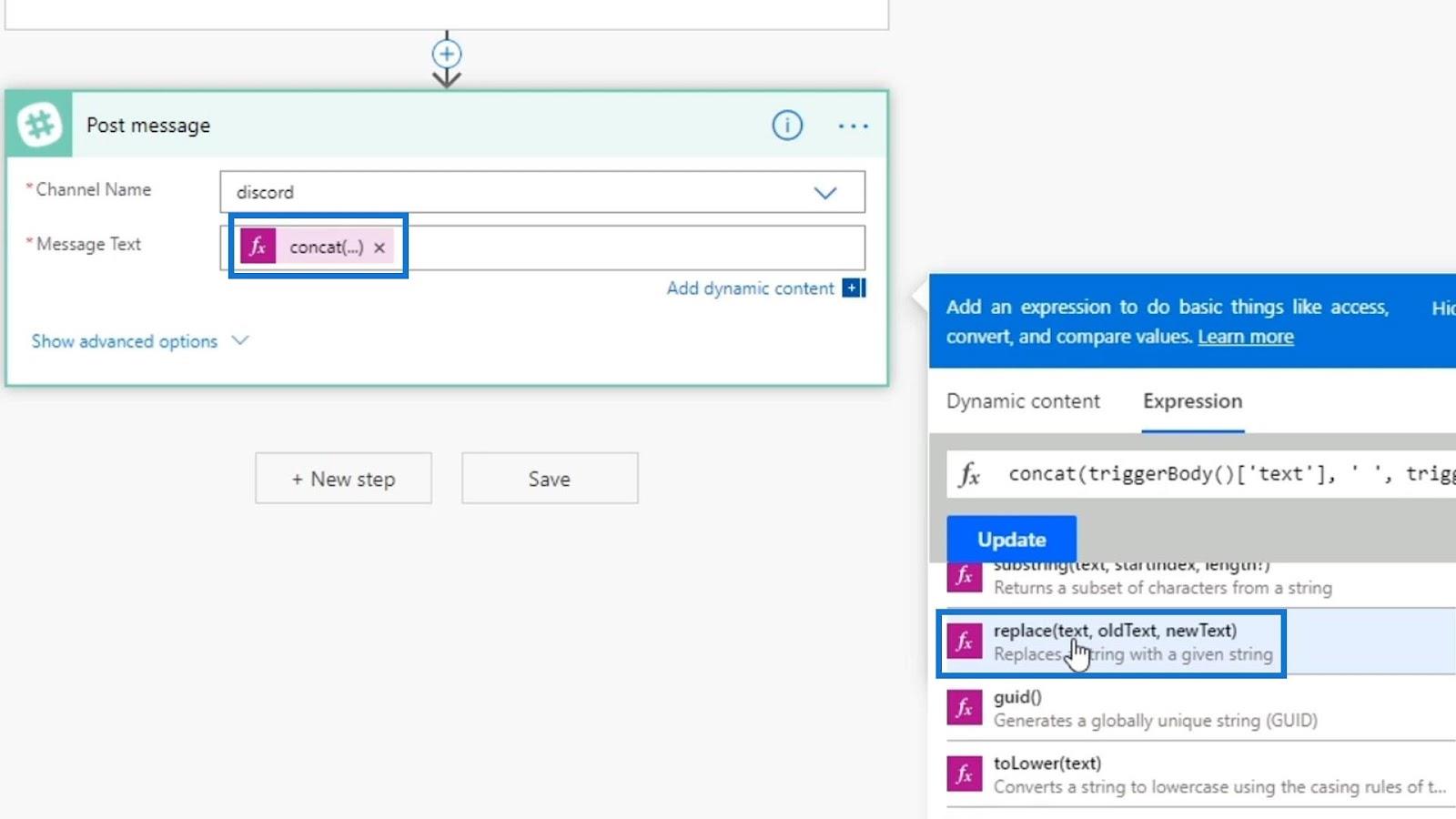Click the New step button
Screen dimensions: 1456x819
tap(343, 479)
